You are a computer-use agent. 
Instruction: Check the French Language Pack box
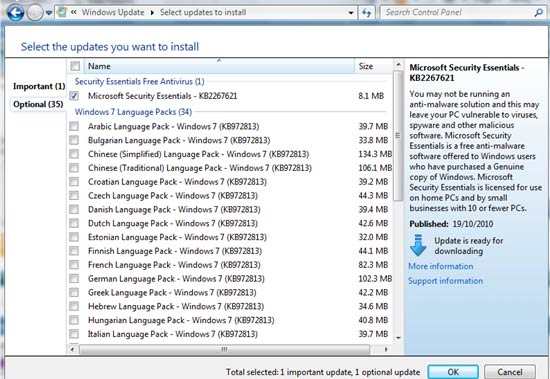tap(74, 265)
